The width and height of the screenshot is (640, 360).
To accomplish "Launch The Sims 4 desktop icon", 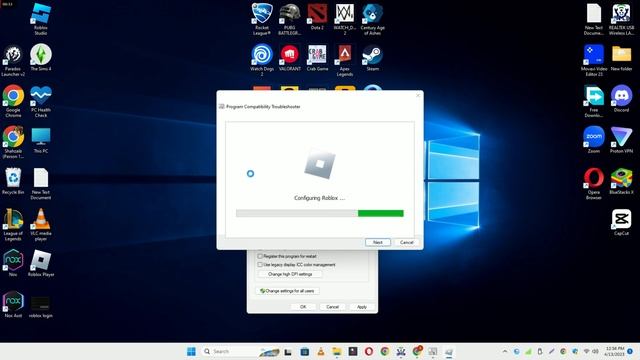I will (41, 58).
